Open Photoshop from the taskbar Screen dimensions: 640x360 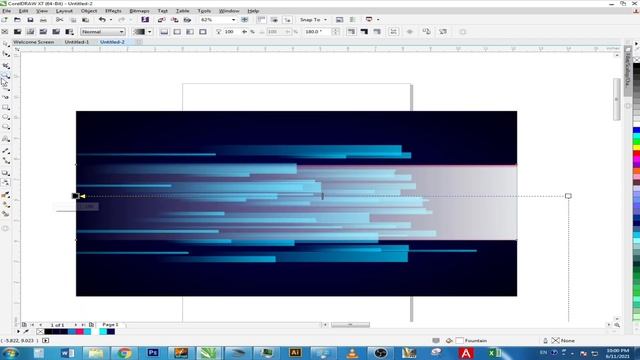pyautogui.click(x=153, y=353)
